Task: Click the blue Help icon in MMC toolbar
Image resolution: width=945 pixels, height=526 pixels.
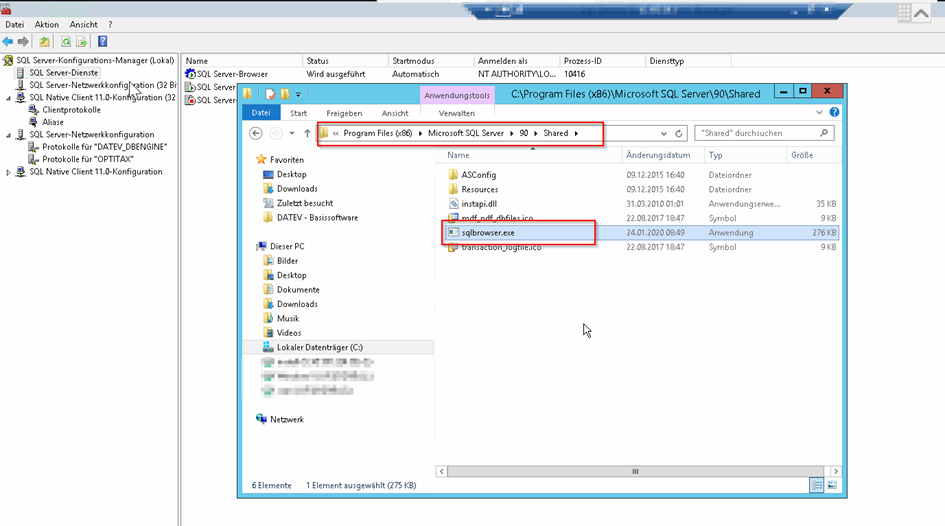Action: (102, 42)
